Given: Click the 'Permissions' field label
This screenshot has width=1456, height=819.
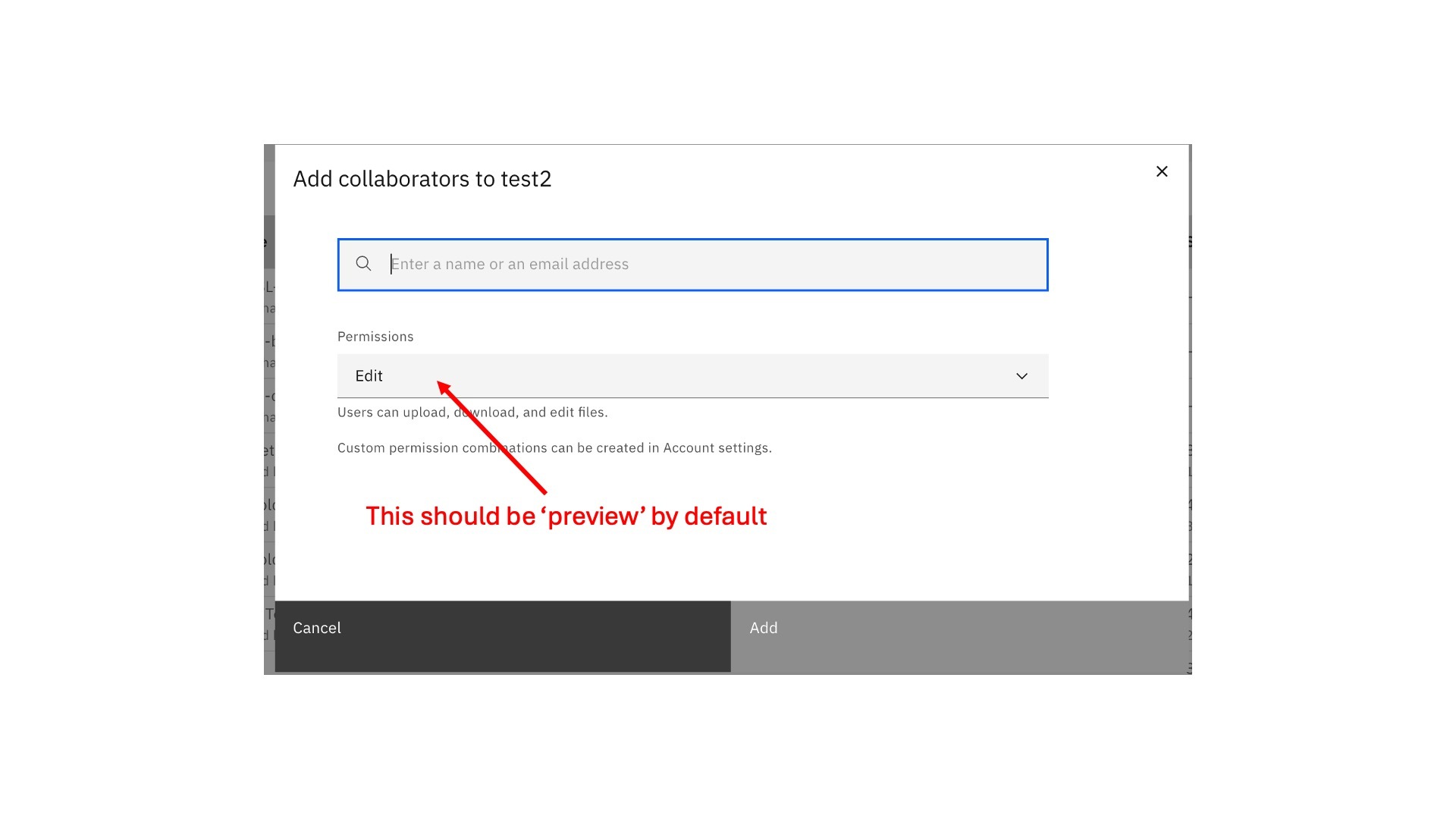Looking at the screenshot, I should pyautogui.click(x=375, y=337).
